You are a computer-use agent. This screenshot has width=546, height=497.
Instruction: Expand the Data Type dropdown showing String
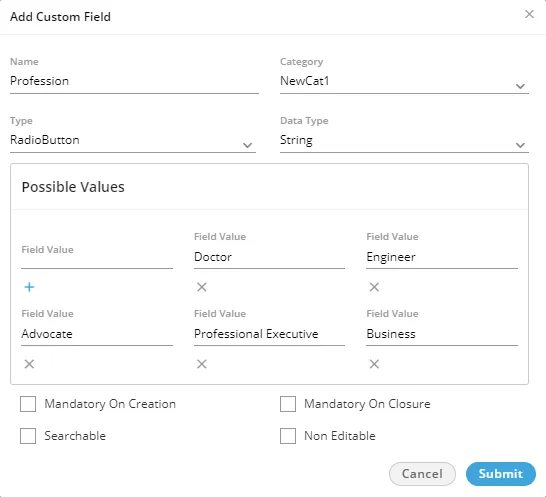pyautogui.click(x=404, y=141)
